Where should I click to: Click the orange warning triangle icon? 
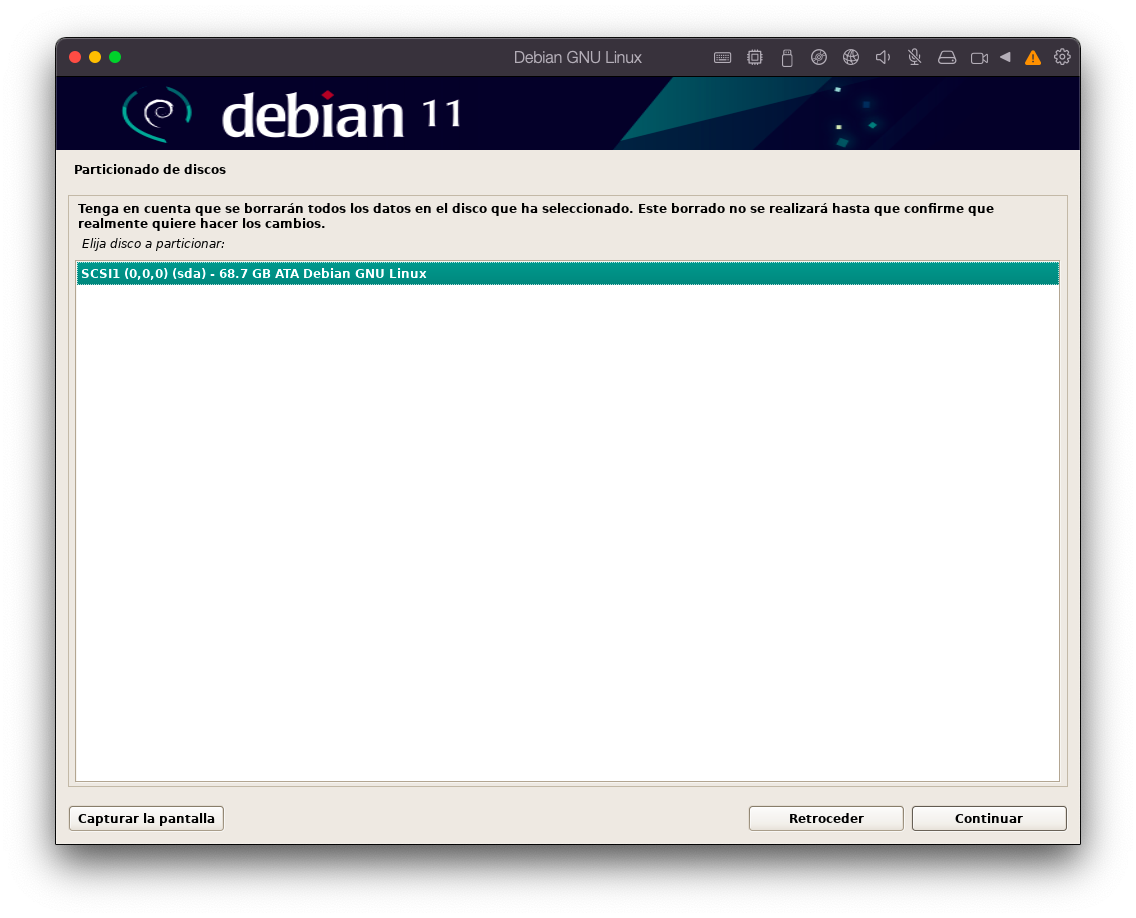coord(1033,58)
